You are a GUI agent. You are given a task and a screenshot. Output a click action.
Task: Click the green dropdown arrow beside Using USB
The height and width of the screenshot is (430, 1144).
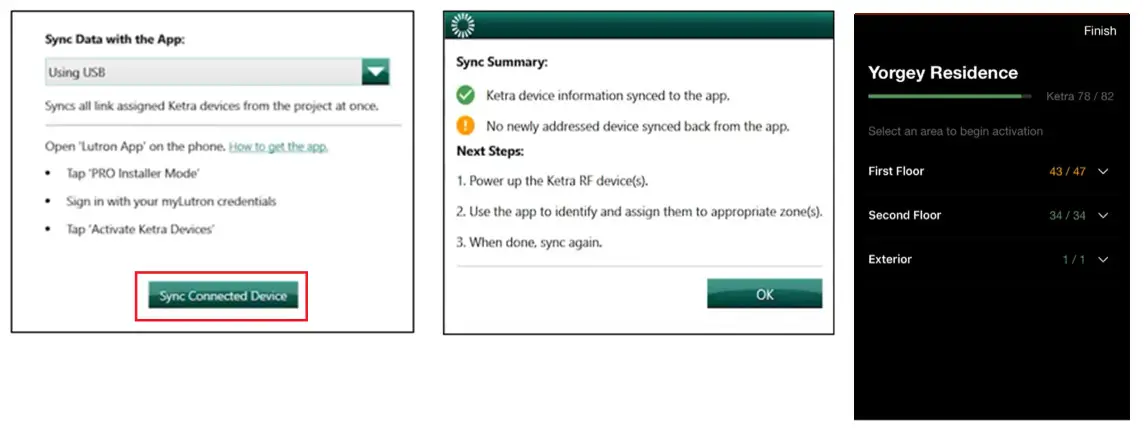[376, 72]
